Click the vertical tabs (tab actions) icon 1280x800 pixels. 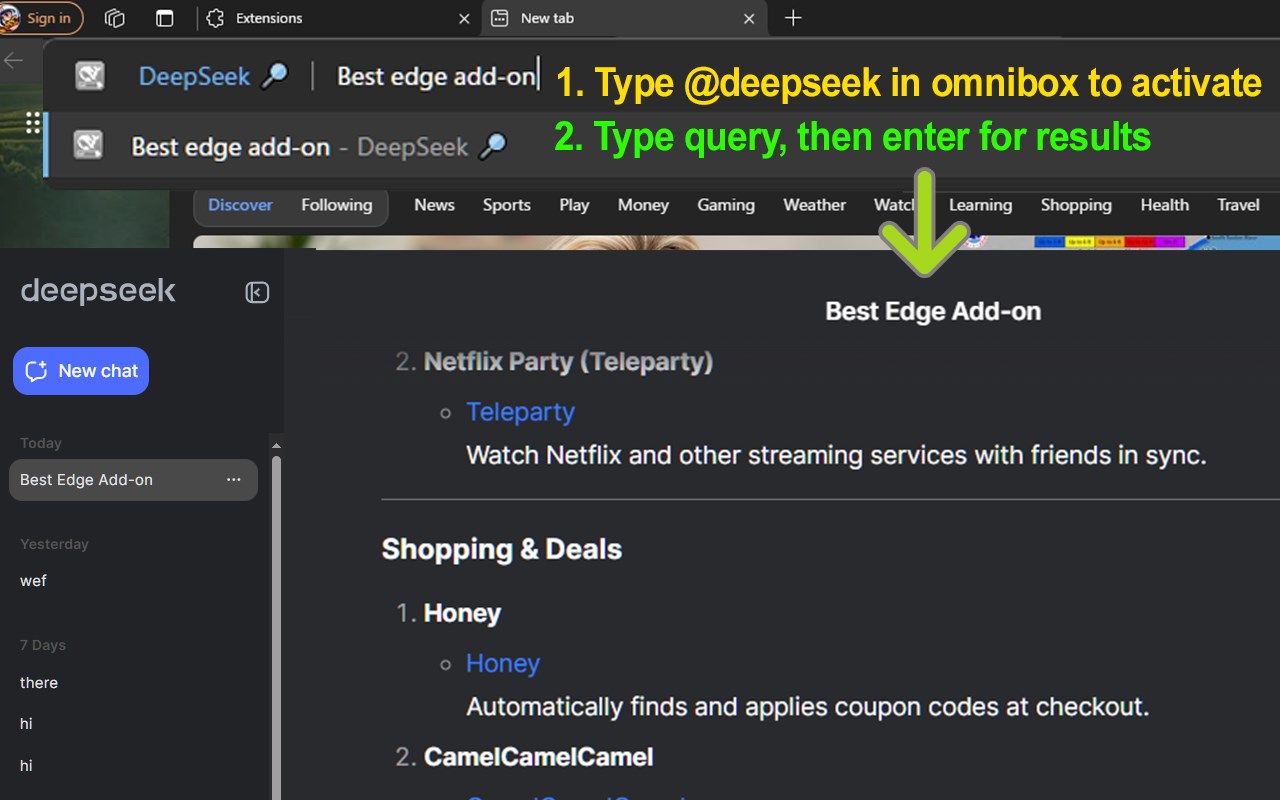165,18
